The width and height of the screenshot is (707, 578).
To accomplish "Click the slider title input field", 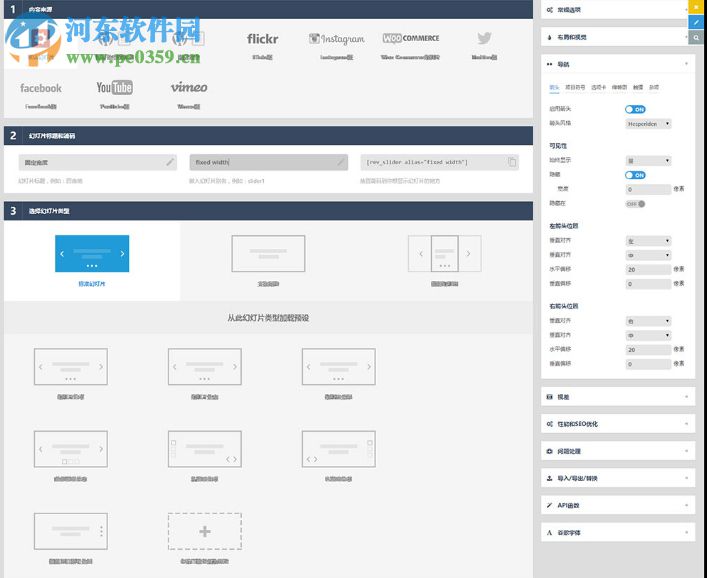I will pos(98,162).
